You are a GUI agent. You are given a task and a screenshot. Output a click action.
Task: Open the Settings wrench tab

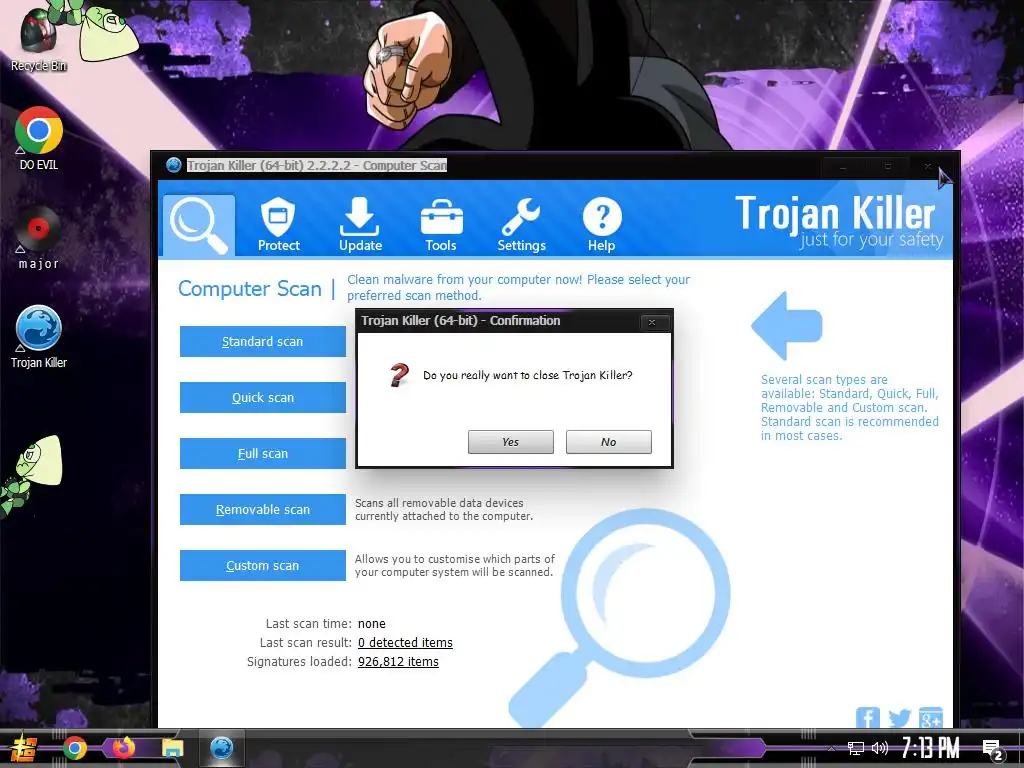(x=521, y=225)
